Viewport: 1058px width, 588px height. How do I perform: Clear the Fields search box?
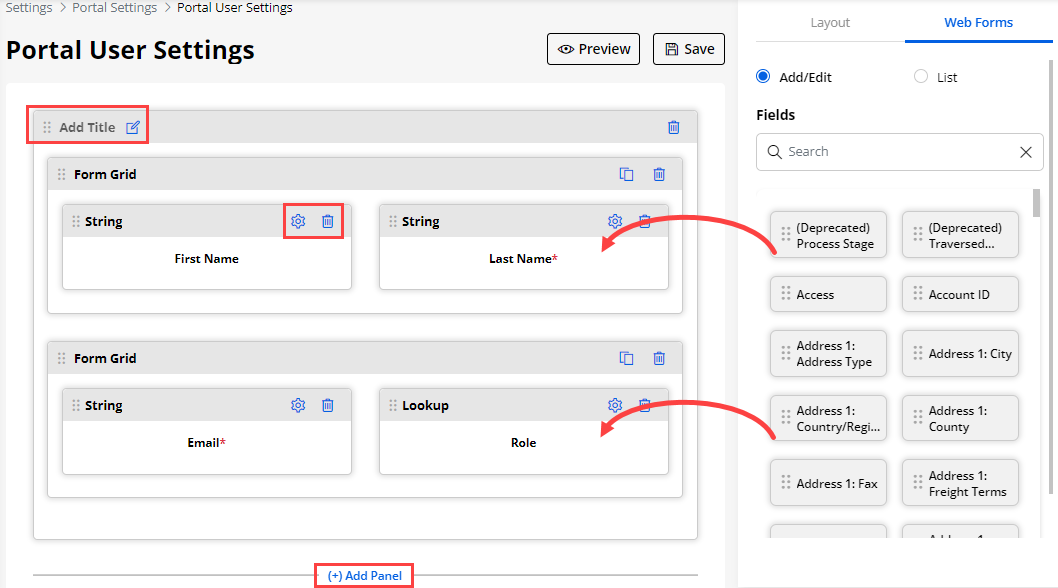click(x=1025, y=152)
